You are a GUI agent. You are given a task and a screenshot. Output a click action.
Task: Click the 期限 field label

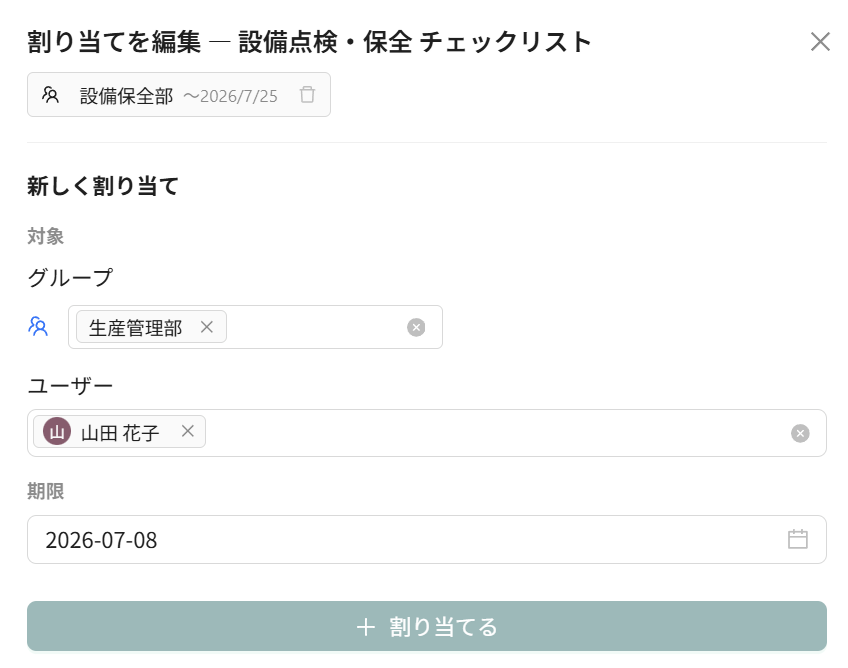46,491
